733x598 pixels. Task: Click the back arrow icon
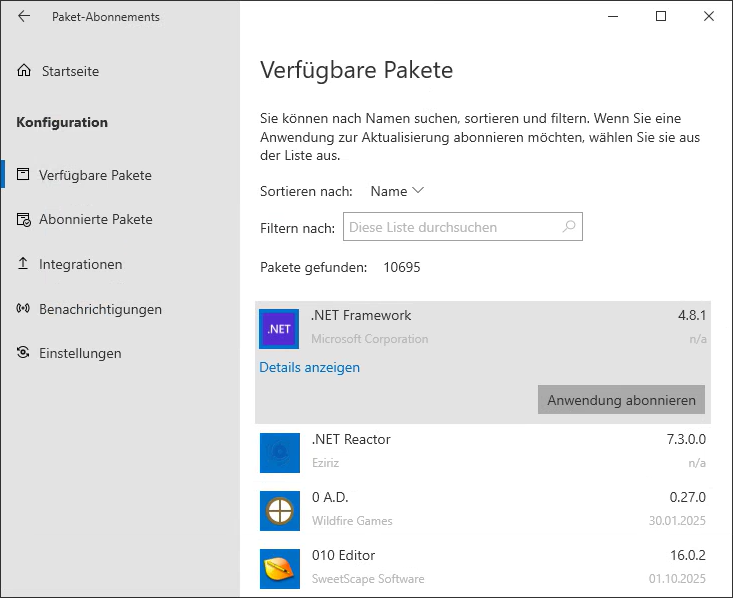[x=24, y=16]
